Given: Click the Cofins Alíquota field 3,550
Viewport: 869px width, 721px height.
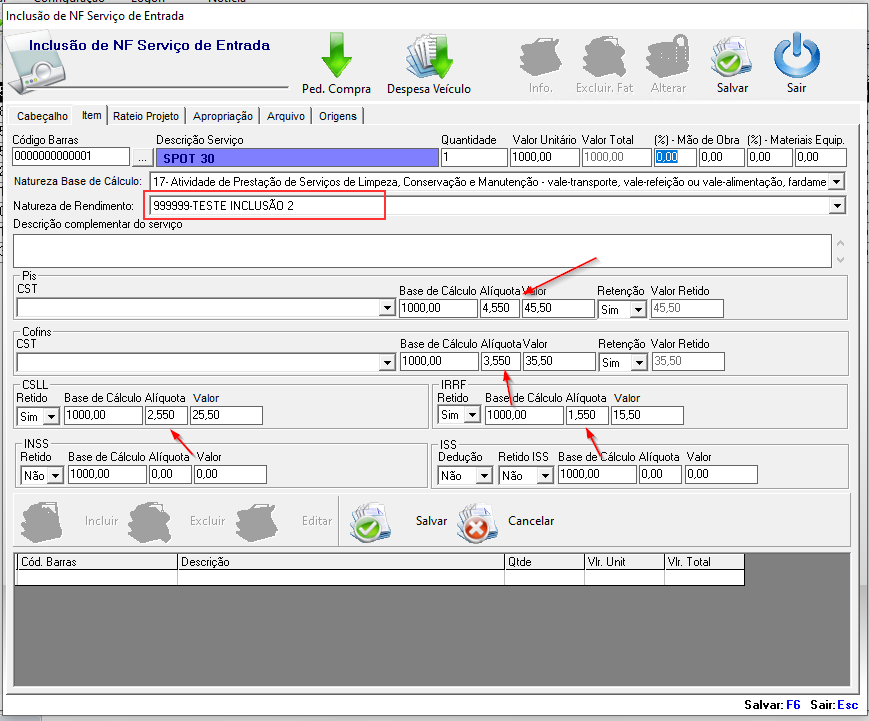Looking at the screenshot, I should point(501,361).
